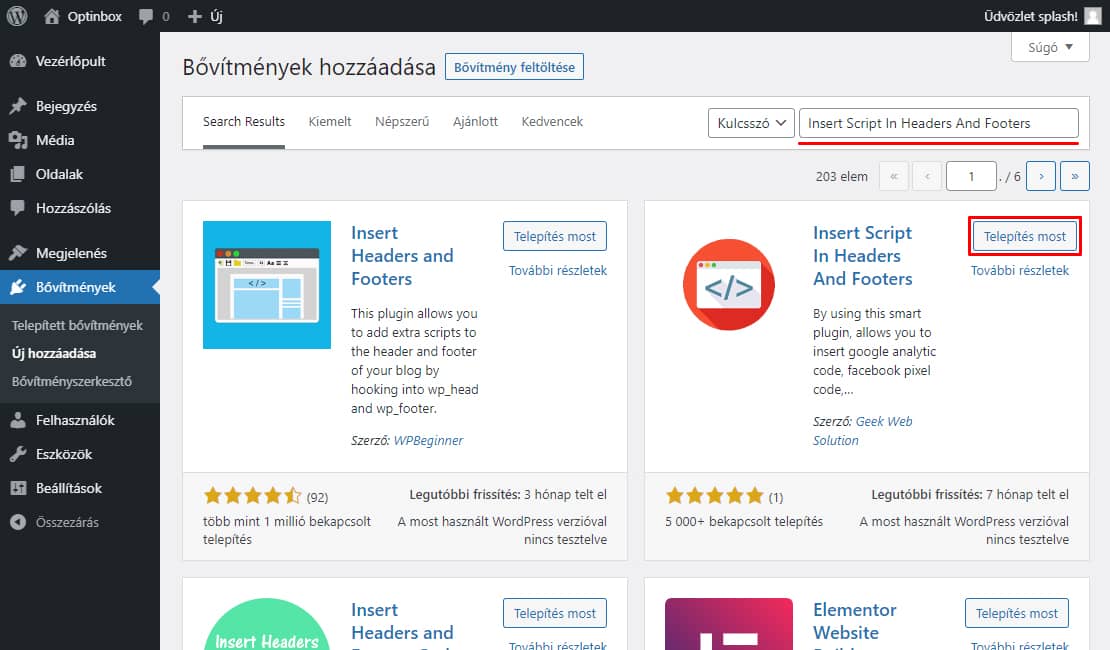Switch to the Népszerű tab

pyautogui.click(x=402, y=122)
